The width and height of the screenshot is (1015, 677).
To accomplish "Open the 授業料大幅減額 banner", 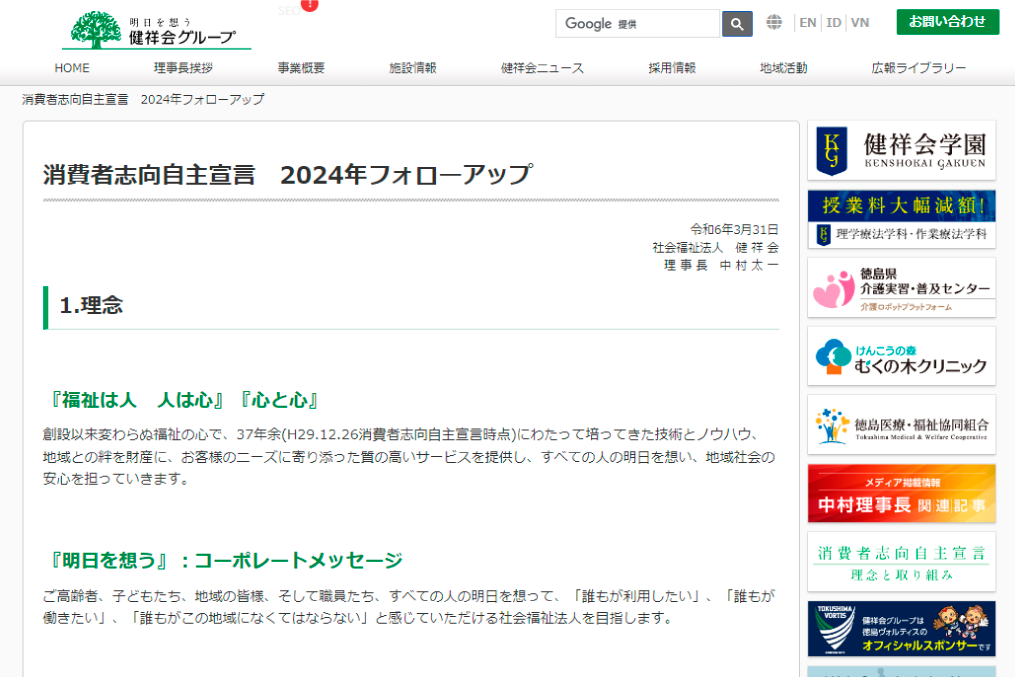I will pyautogui.click(x=901, y=219).
